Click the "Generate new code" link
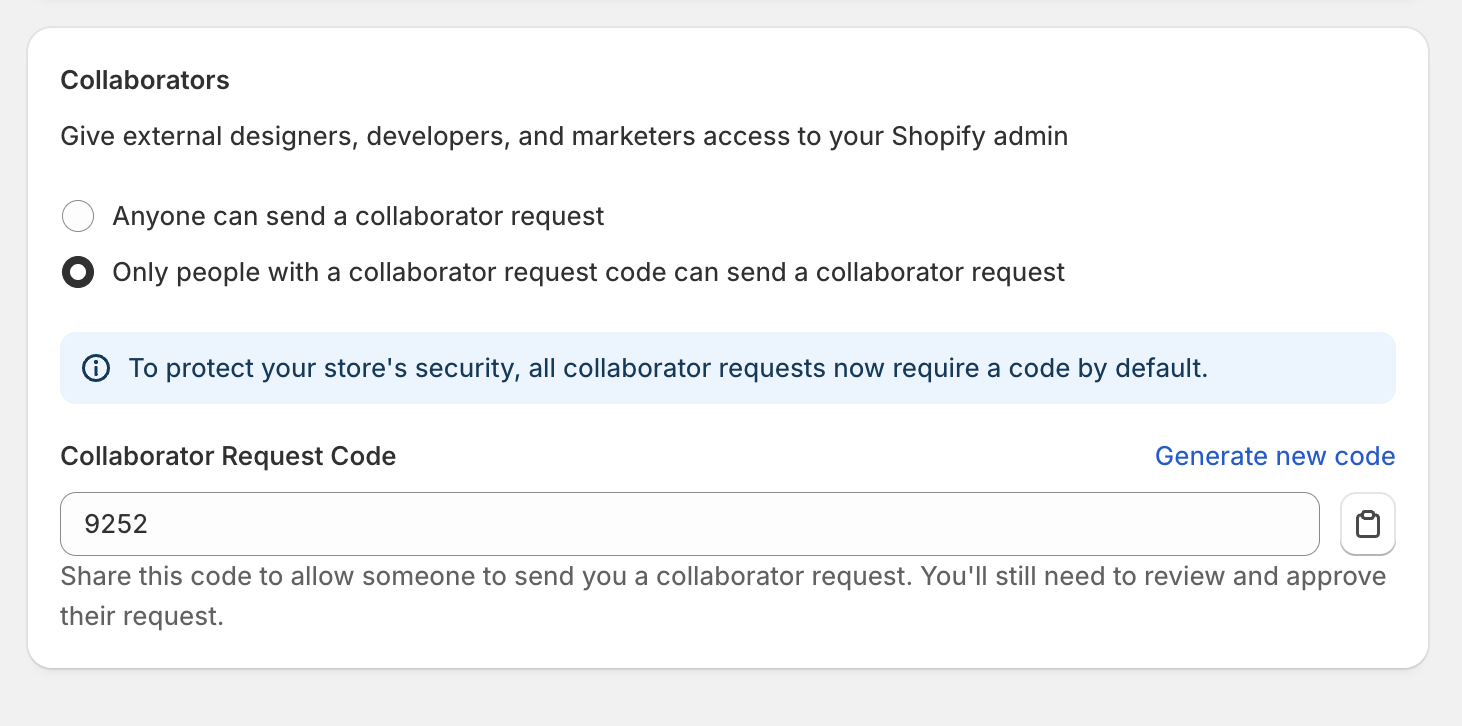 tap(1274, 456)
